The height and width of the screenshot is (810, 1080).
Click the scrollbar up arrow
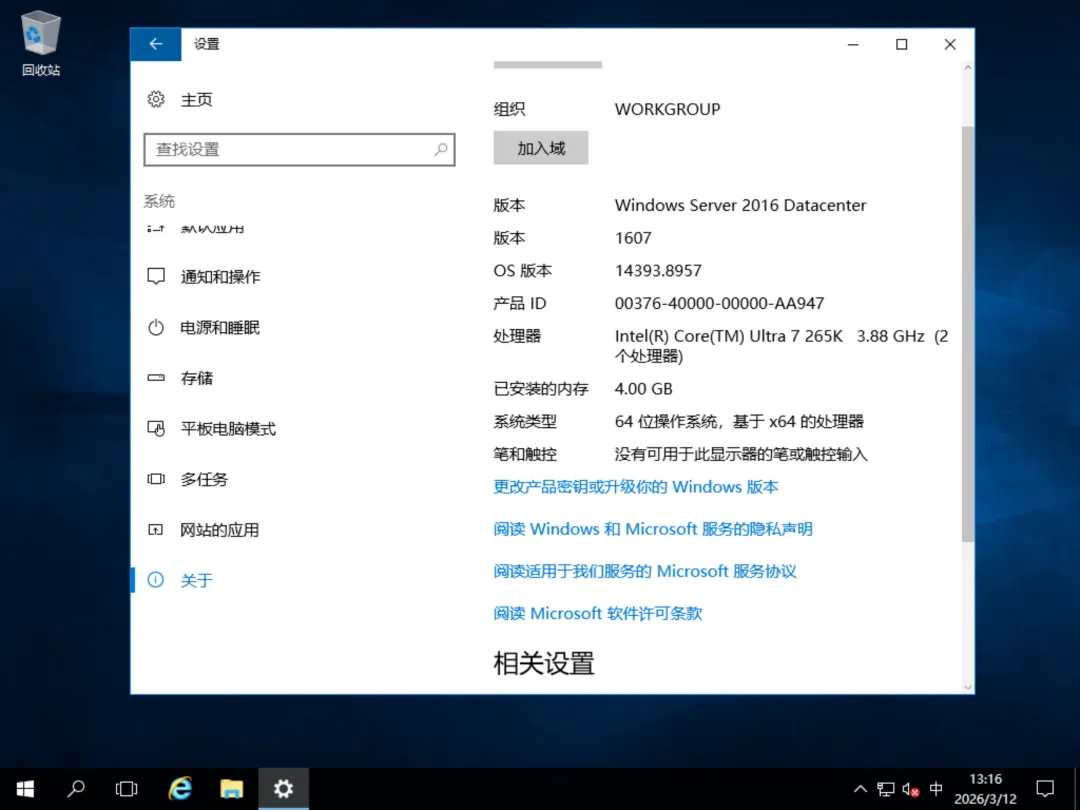pyautogui.click(x=968, y=68)
